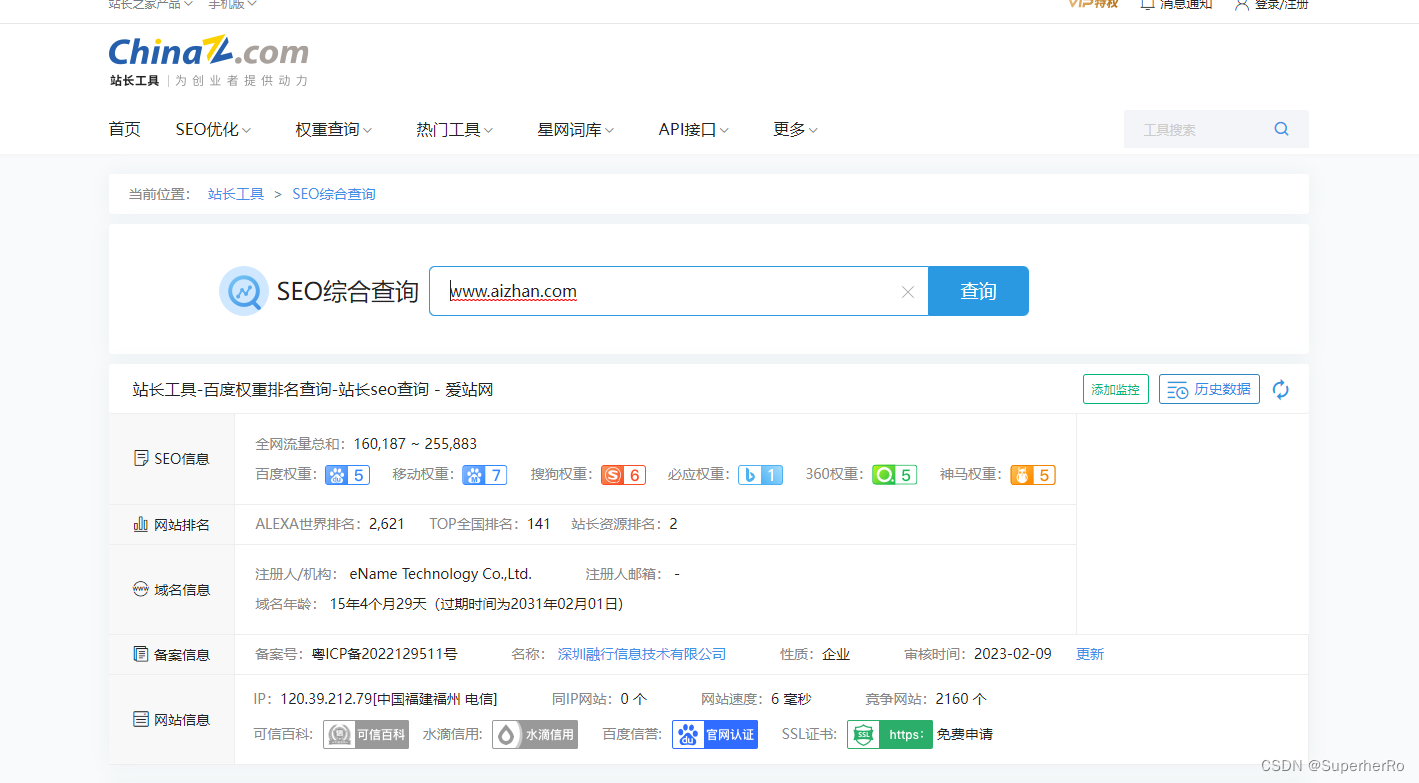Click the IP address 120.39.212.79
This screenshot has height=783, width=1419.
[326, 699]
